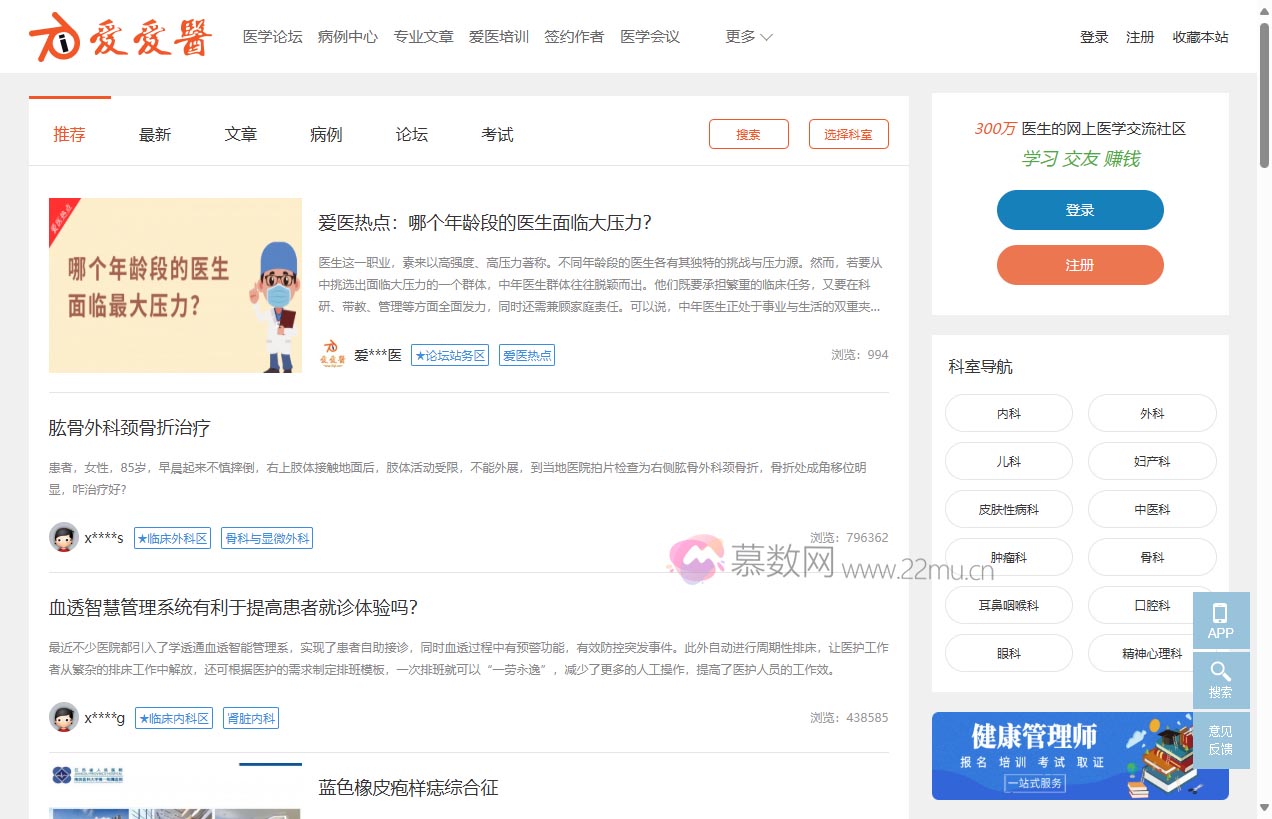
Task: Open 病例中心 from the navigation bar
Action: coord(347,36)
